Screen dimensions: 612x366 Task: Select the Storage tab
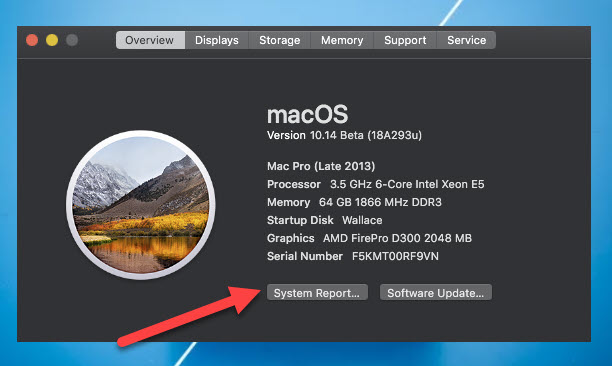pyautogui.click(x=279, y=40)
